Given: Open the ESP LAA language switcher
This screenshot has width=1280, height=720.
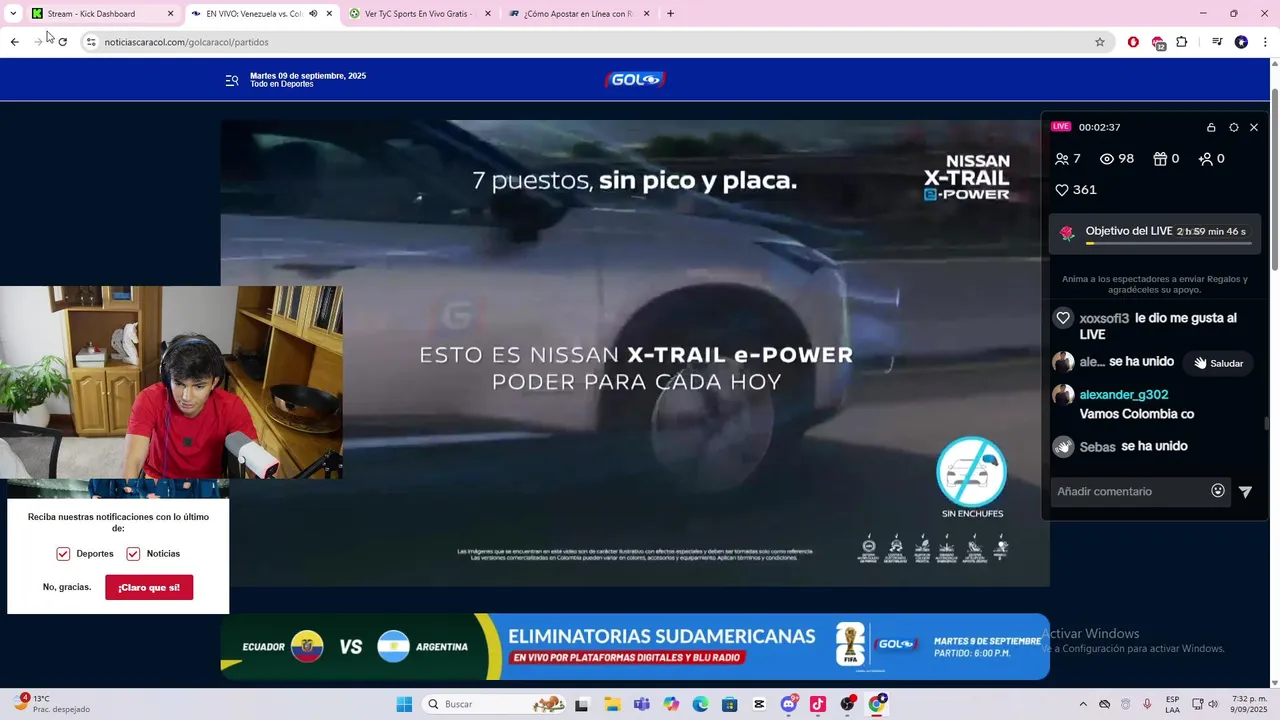Looking at the screenshot, I should pyautogui.click(x=1172, y=704).
